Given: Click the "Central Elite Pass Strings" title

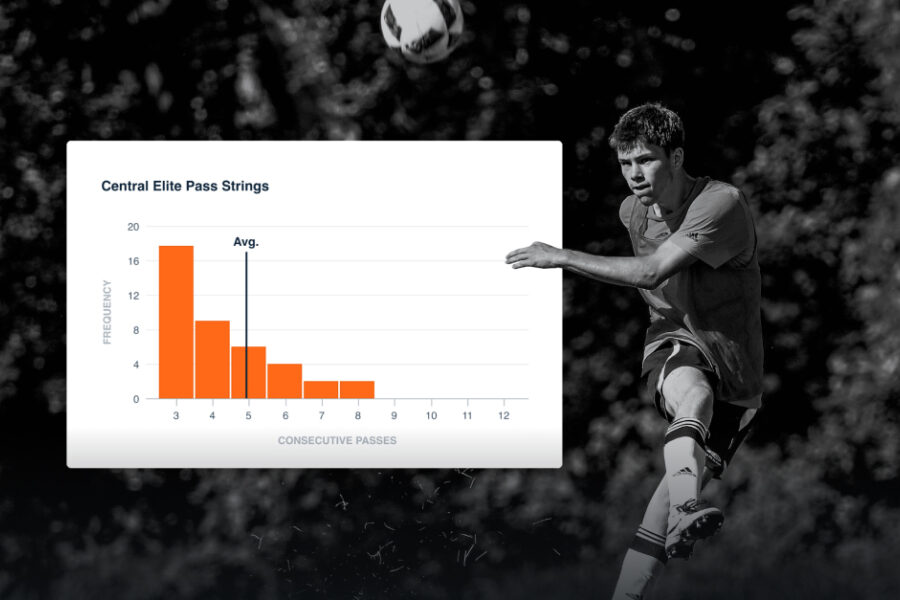Looking at the screenshot, I should point(185,186).
